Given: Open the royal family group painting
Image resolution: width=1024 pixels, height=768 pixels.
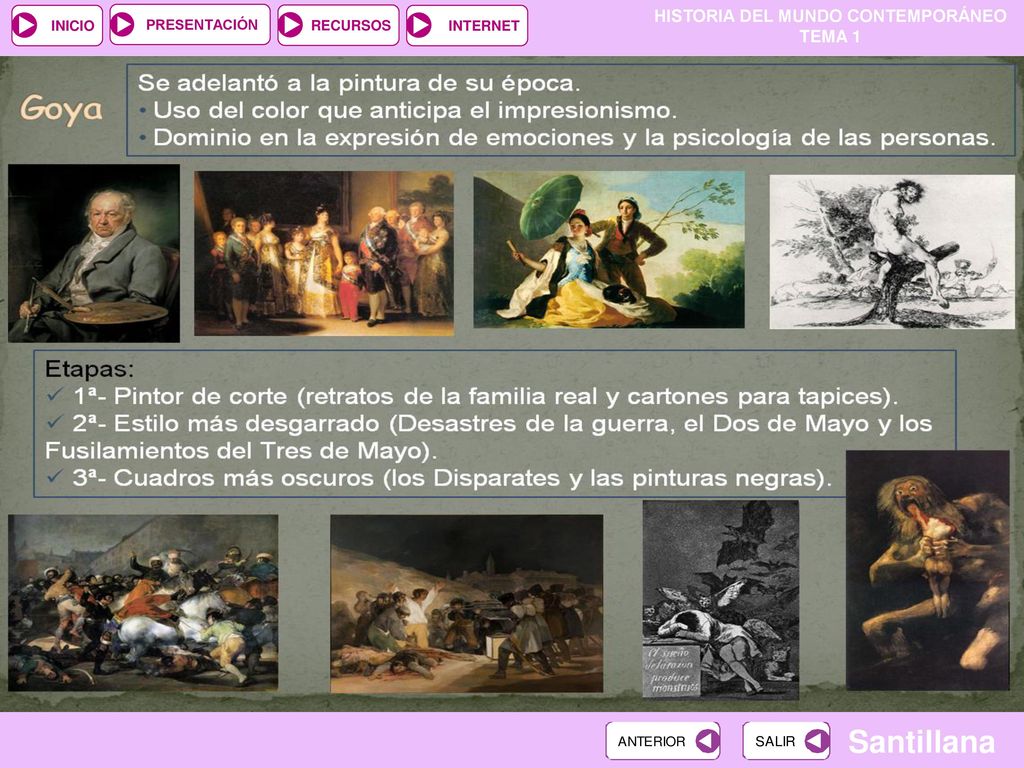Looking at the screenshot, I should coord(324,253).
